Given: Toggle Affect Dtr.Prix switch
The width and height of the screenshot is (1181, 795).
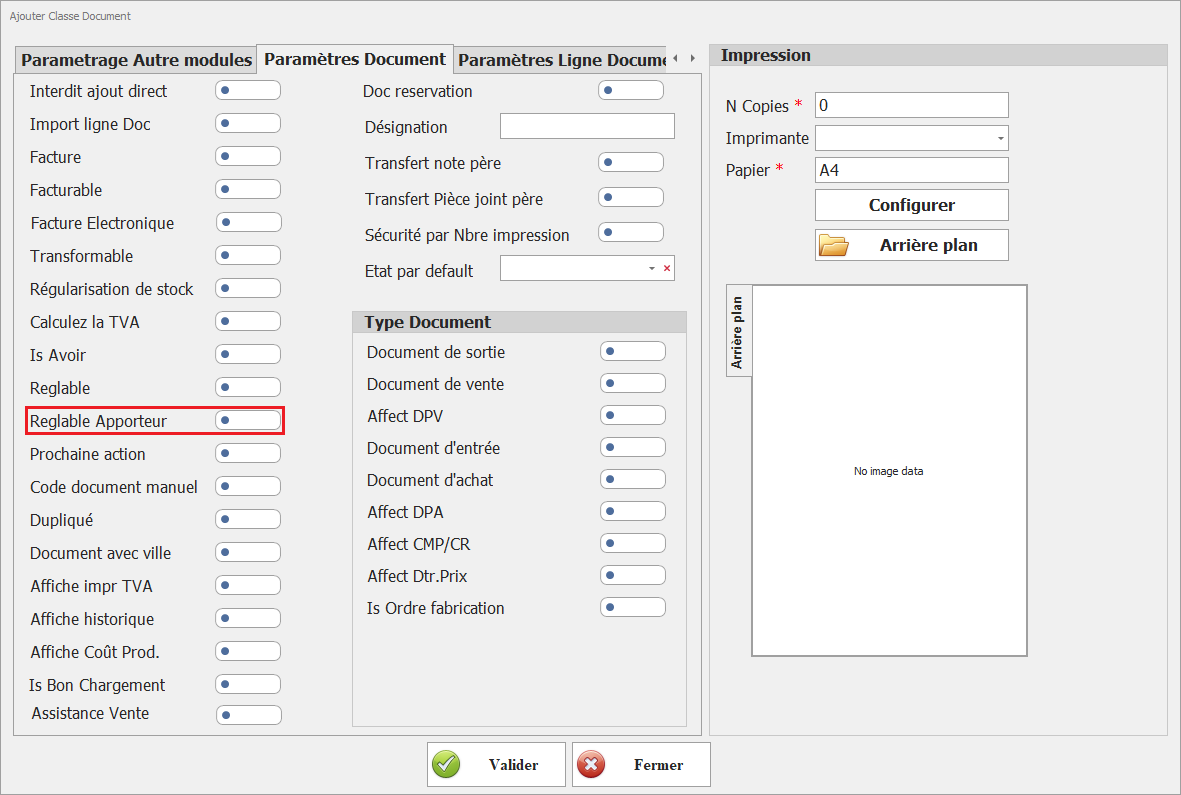Looking at the screenshot, I should tap(633, 575).
